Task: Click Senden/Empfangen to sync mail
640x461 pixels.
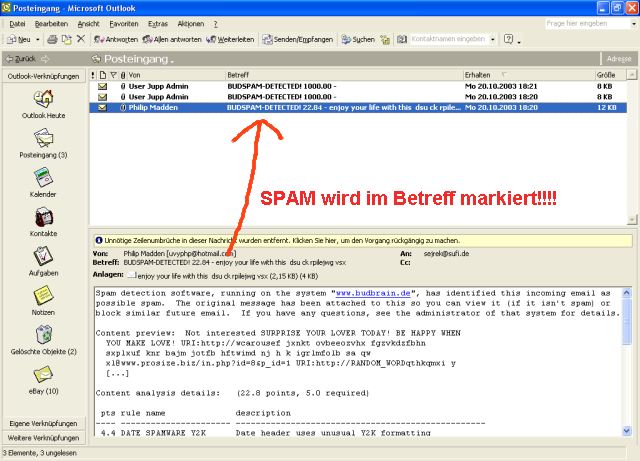Action: [x=300, y=40]
